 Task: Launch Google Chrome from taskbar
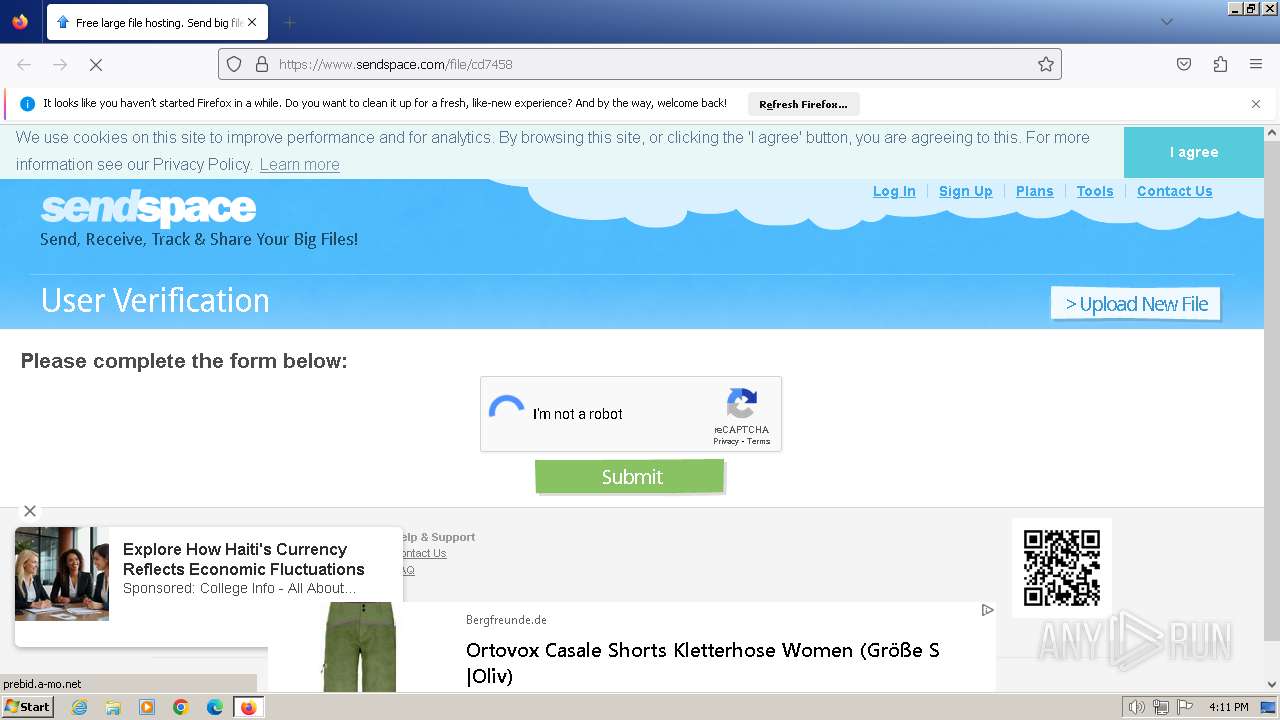click(x=181, y=707)
